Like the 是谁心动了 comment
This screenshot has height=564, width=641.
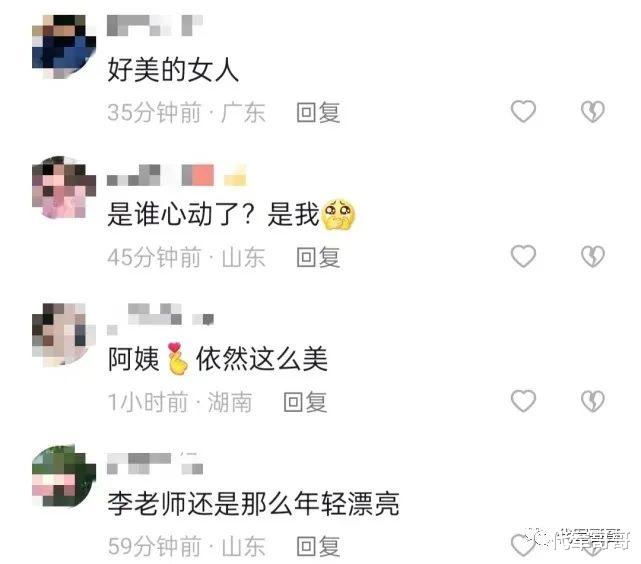523,256
